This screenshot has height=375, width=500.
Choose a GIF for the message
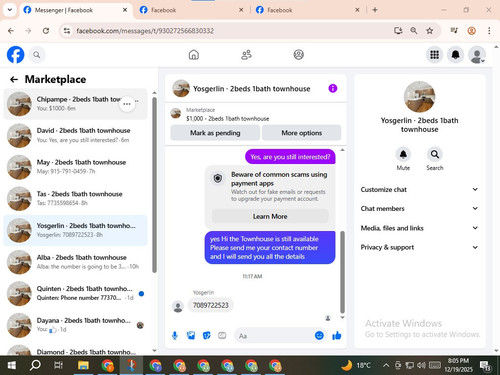click(x=222, y=336)
